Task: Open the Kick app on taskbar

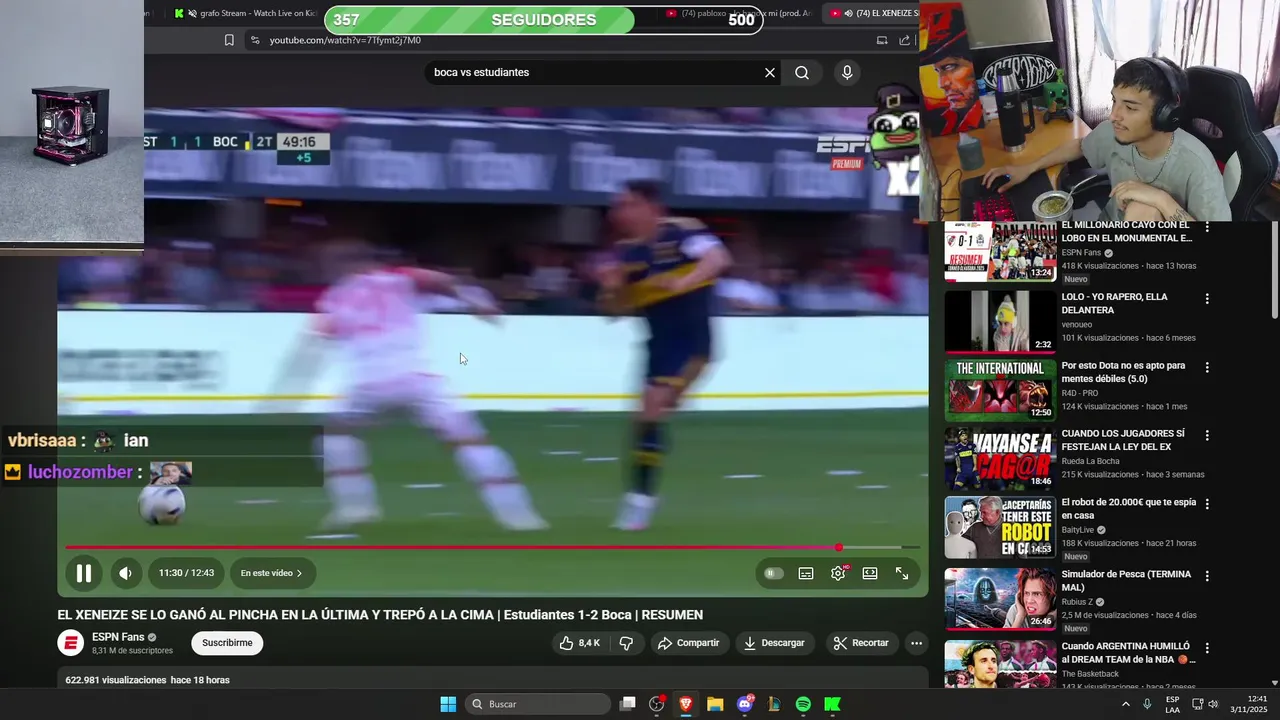Action: [832, 704]
